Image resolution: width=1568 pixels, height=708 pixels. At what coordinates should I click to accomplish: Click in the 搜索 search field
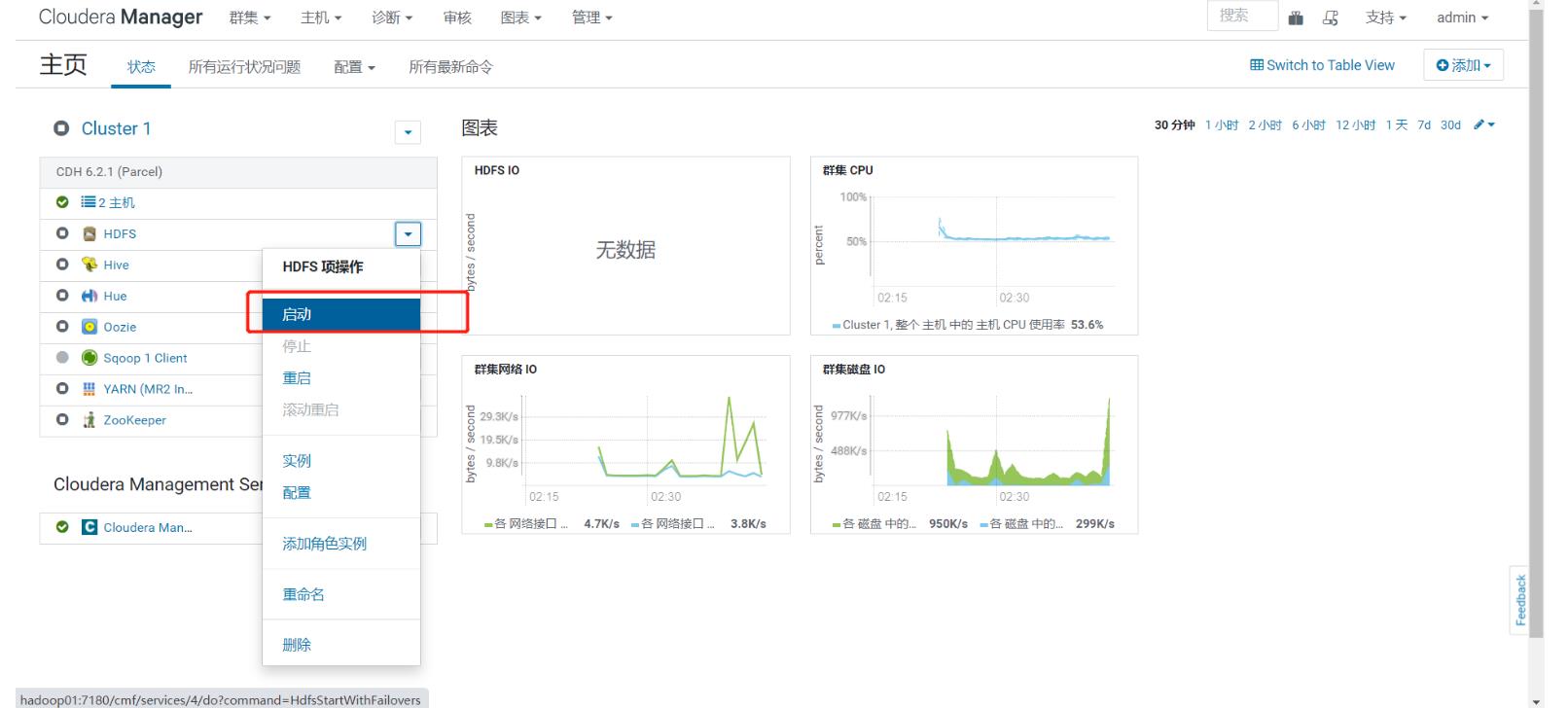(1242, 16)
